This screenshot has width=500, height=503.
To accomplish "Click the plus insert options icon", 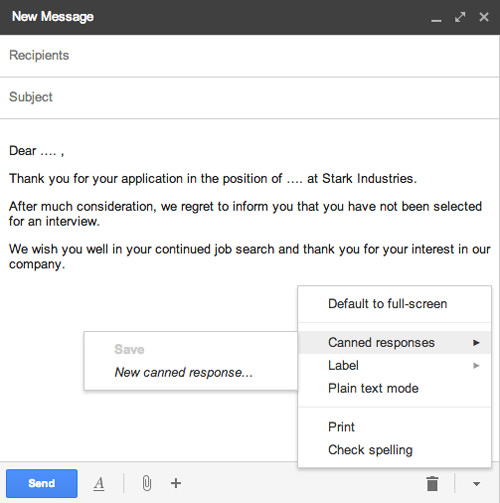I will pyautogui.click(x=176, y=483).
